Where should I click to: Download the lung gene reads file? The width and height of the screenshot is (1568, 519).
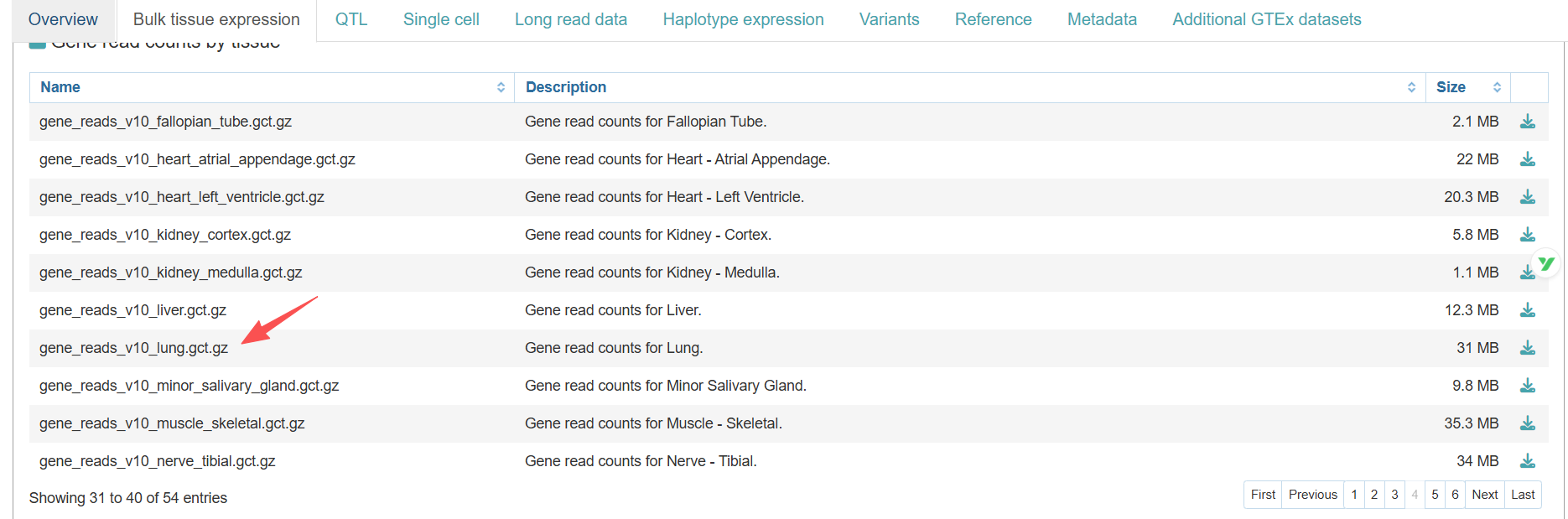pyautogui.click(x=1527, y=348)
